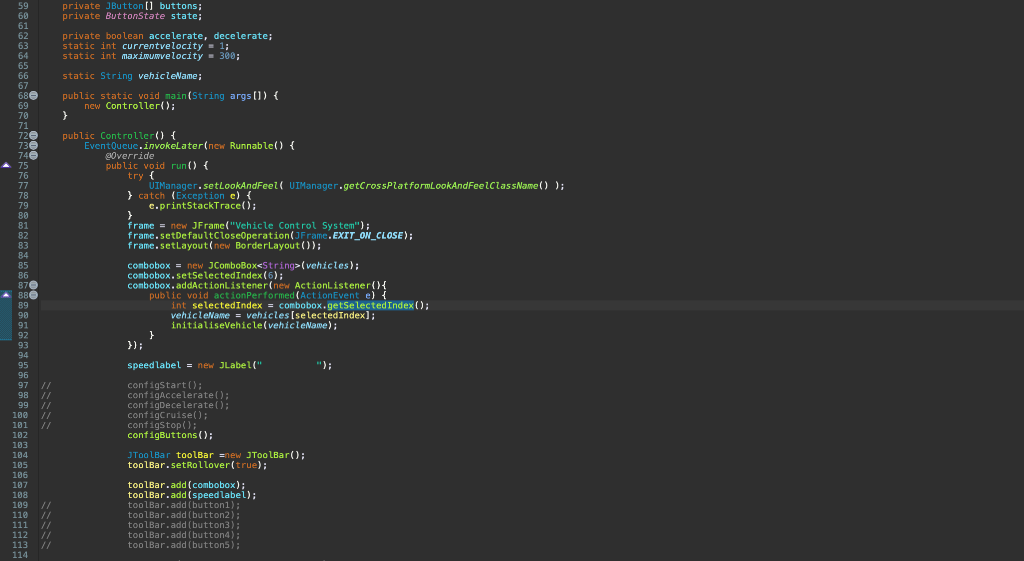The width and height of the screenshot is (1024, 561).
Task: Click the maximumvelocity field declaration
Action: (162, 56)
